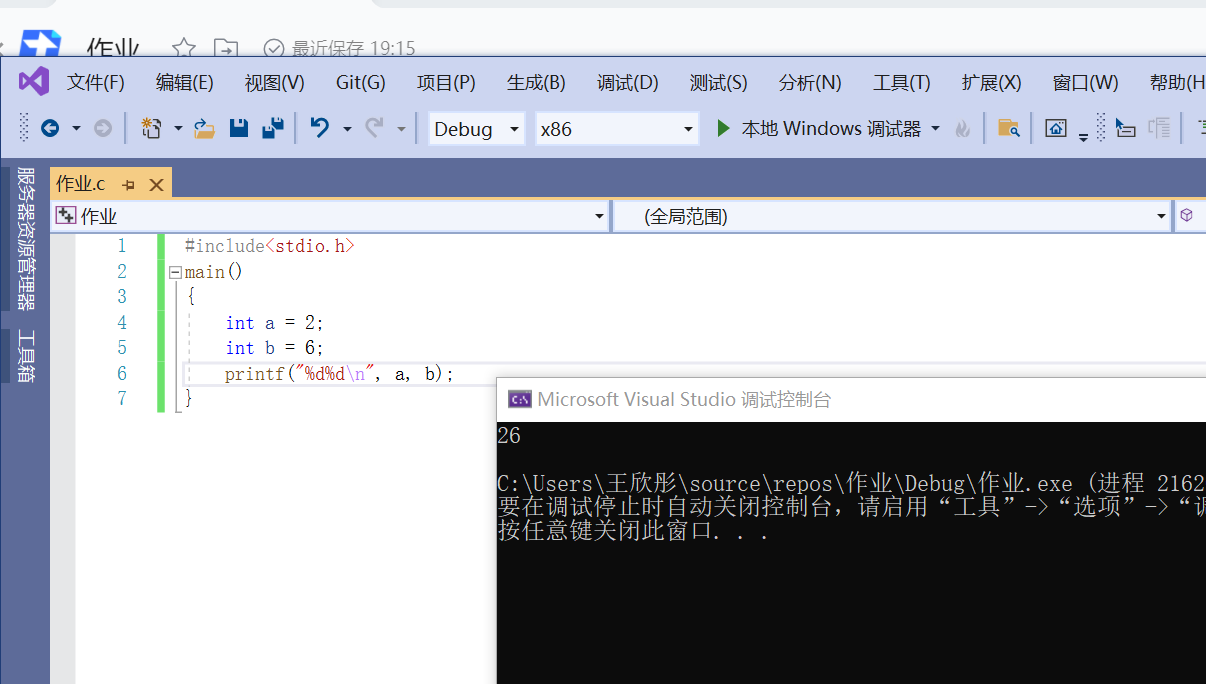Click 本地 Windows 调试器 start button
1206x684 pixels.
(829, 129)
